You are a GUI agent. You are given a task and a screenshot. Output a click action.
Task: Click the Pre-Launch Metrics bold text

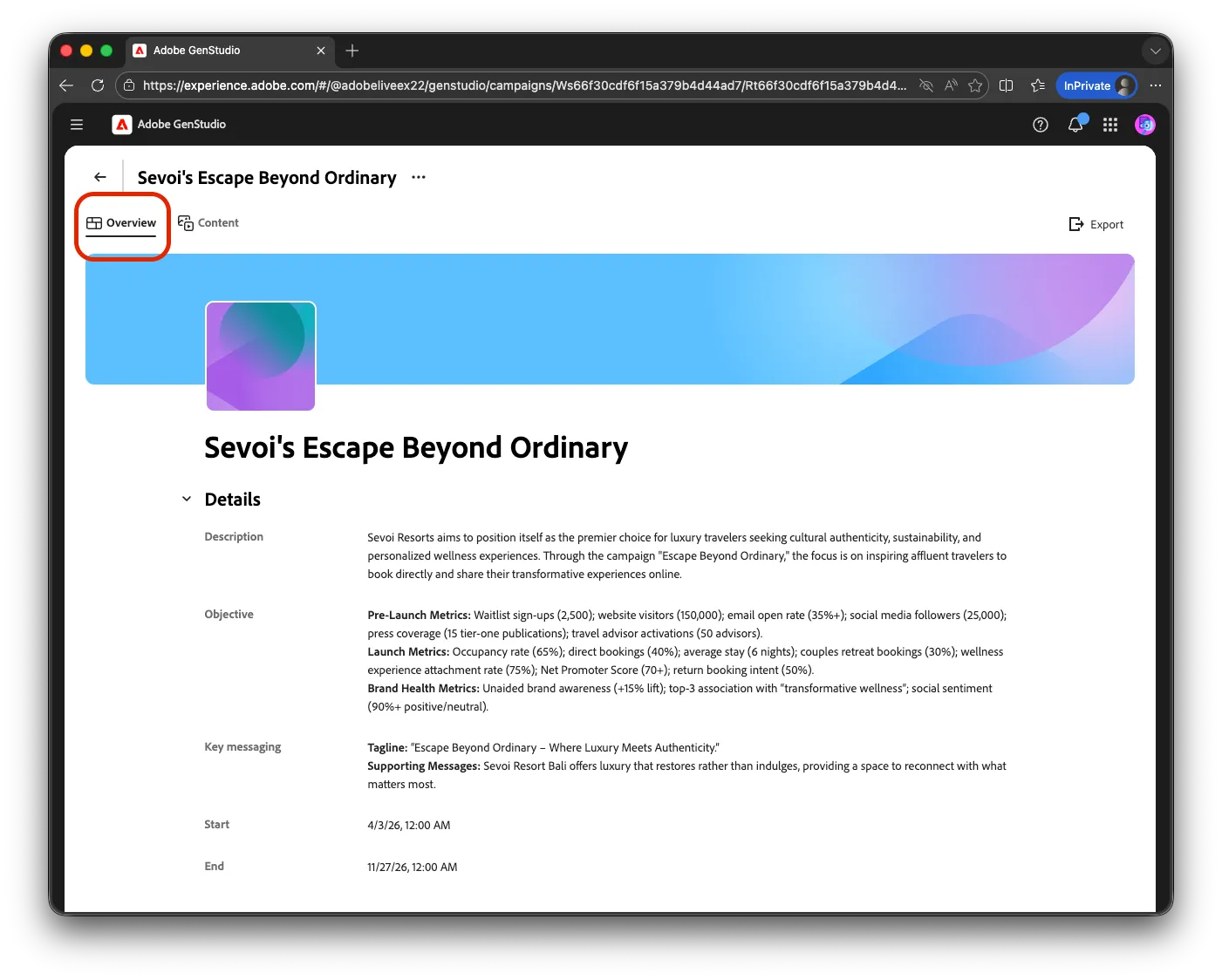(x=419, y=616)
